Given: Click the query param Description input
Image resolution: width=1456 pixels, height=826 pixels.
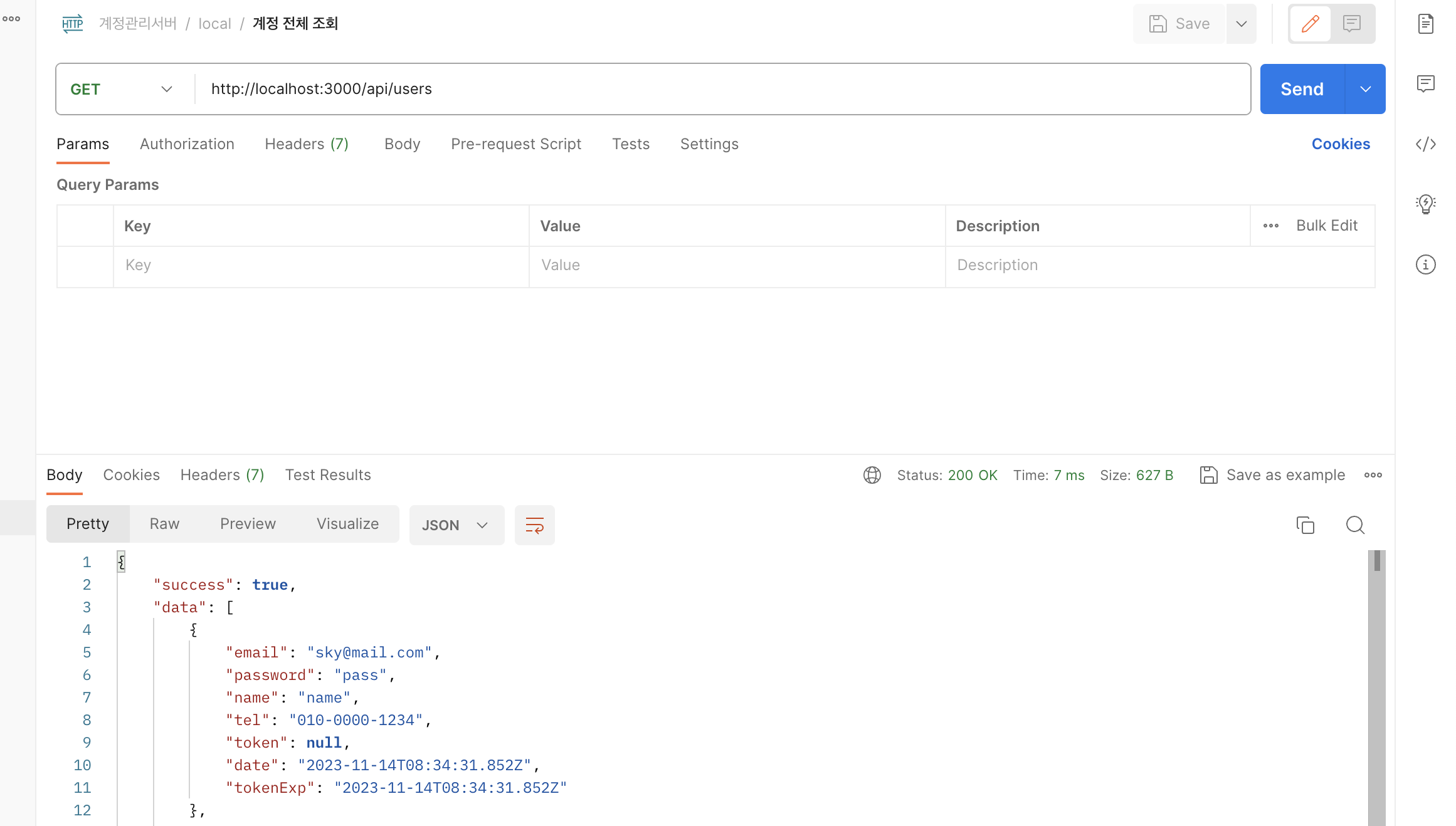Looking at the screenshot, I should 1160,266.
